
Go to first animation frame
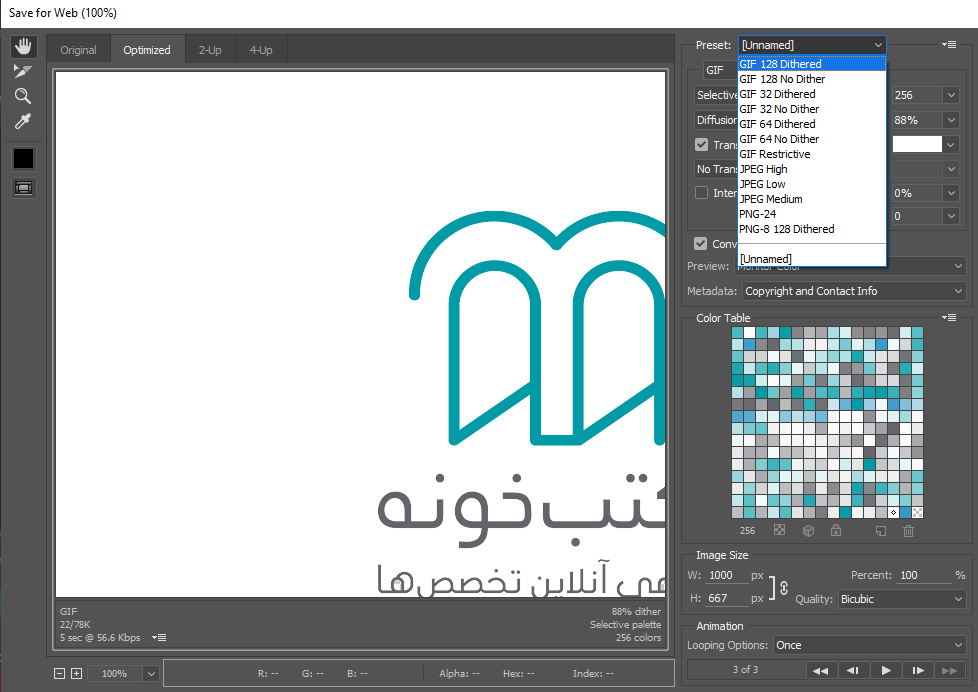tap(820, 670)
